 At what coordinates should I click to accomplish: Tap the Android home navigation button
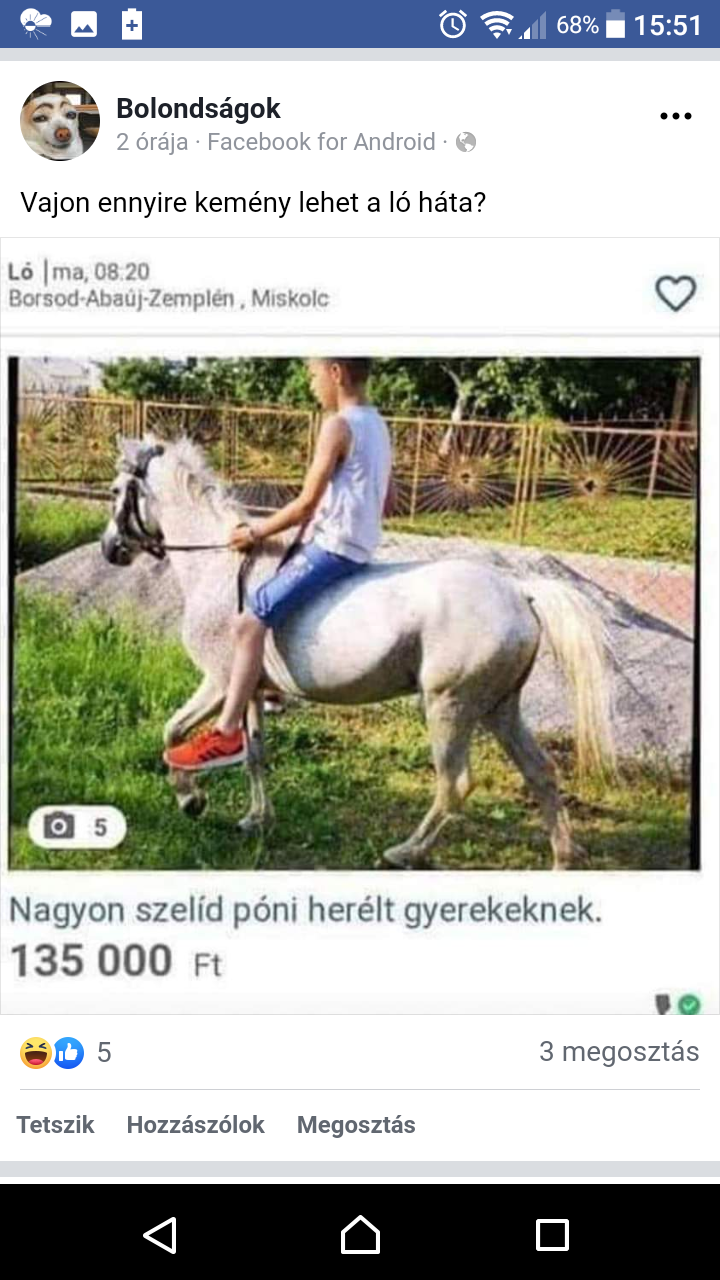click(360, 1235)
